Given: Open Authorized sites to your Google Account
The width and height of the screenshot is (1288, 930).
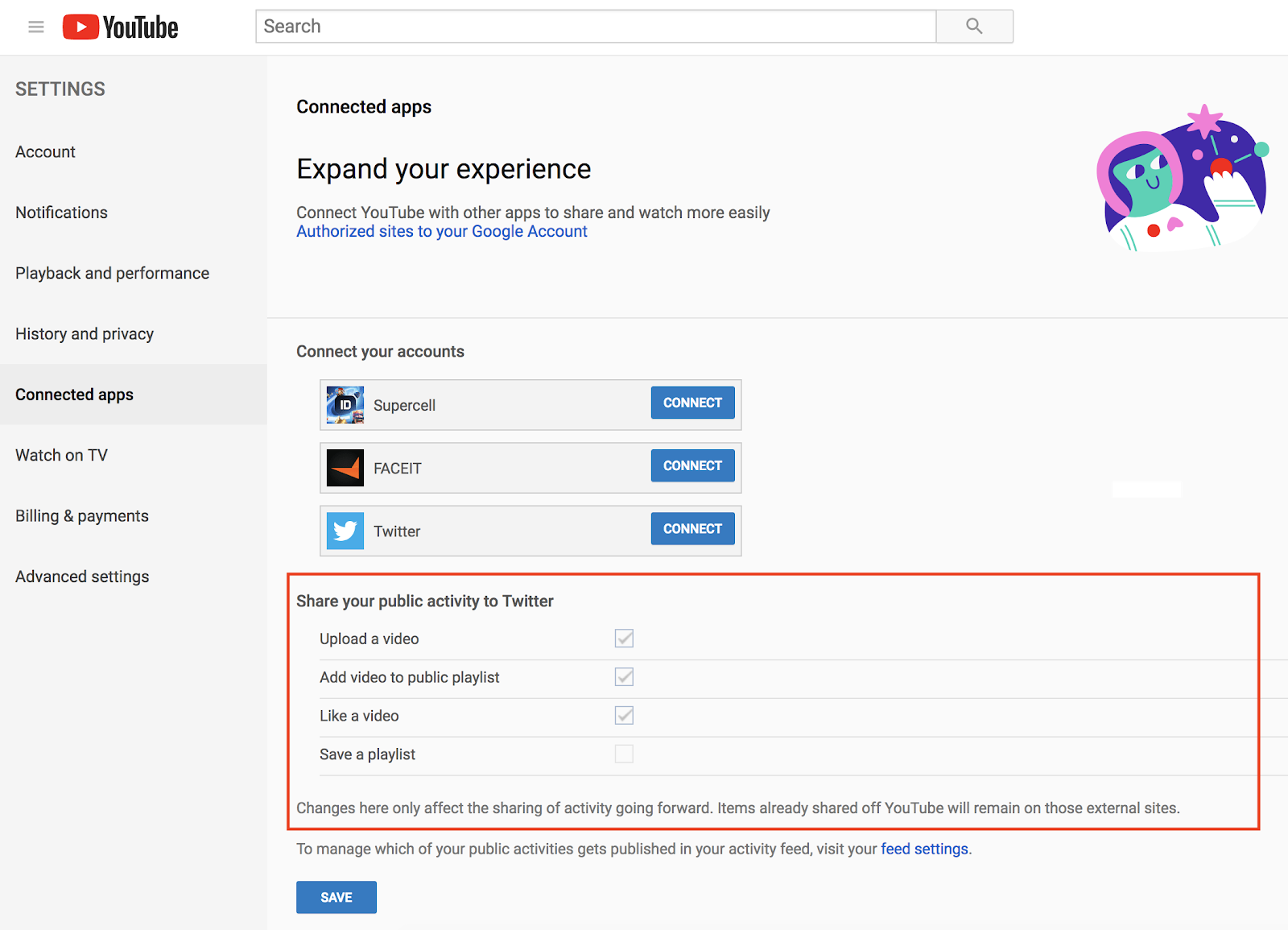Looking at the screenshot, I should coord(441,231).
